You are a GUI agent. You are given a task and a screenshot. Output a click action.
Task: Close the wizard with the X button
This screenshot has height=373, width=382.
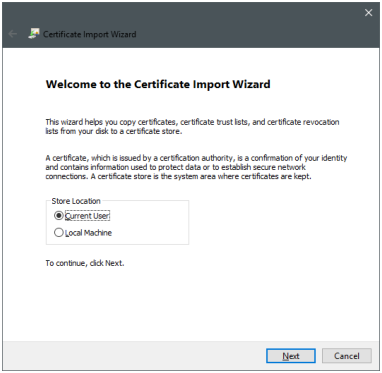[368, 13]
